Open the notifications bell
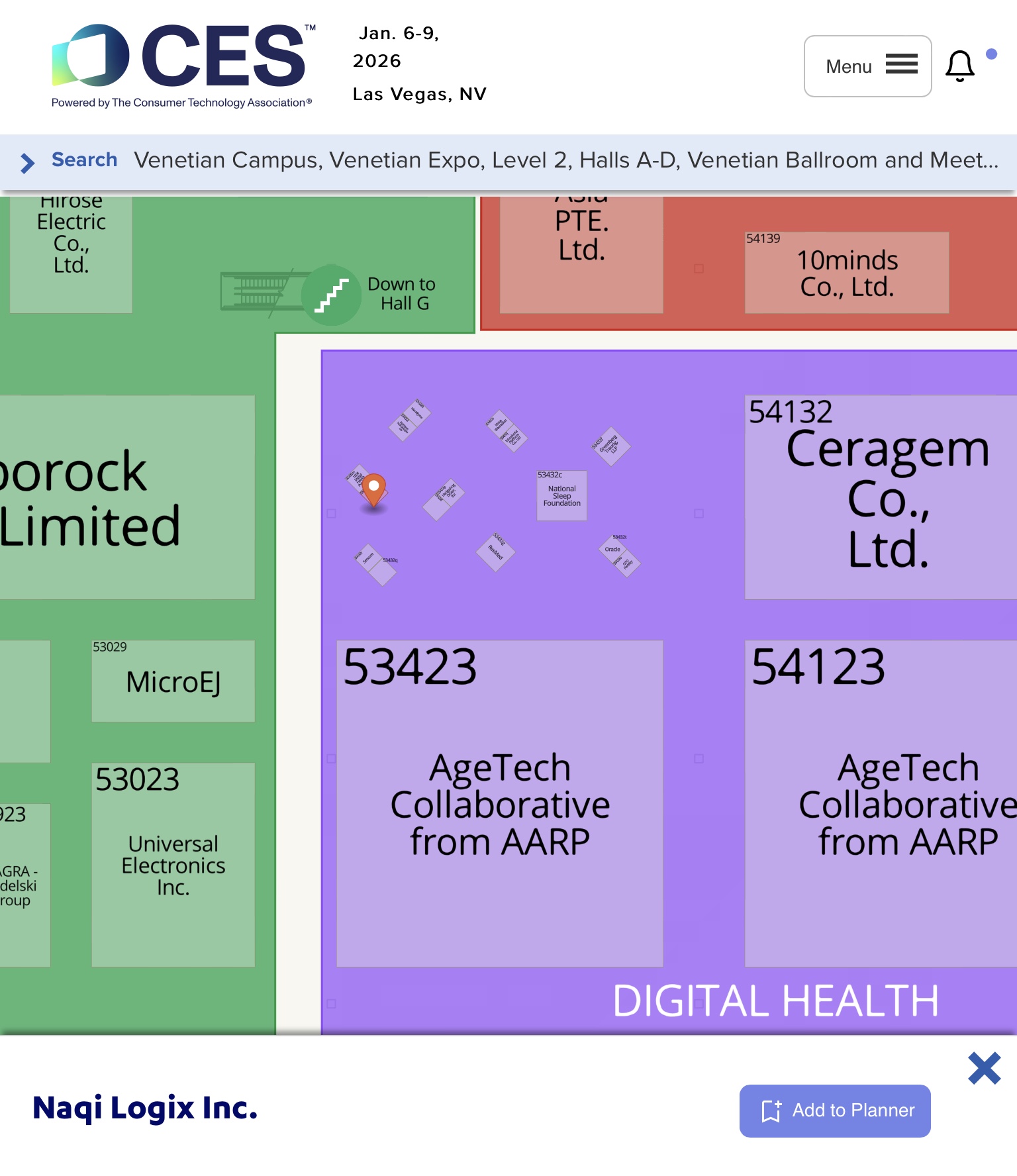This screenshot has width=1017, height=1176. pos(959,66)
